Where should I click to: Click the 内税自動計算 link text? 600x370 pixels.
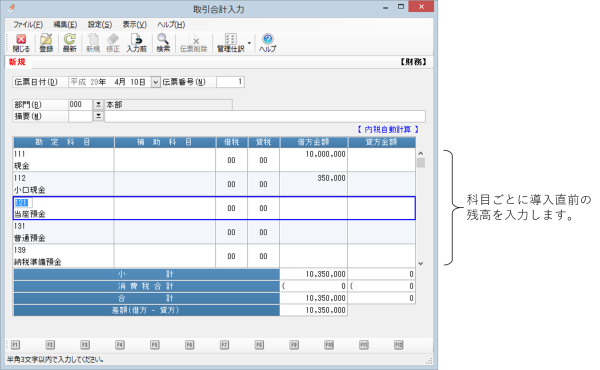(x=388, y=129)
